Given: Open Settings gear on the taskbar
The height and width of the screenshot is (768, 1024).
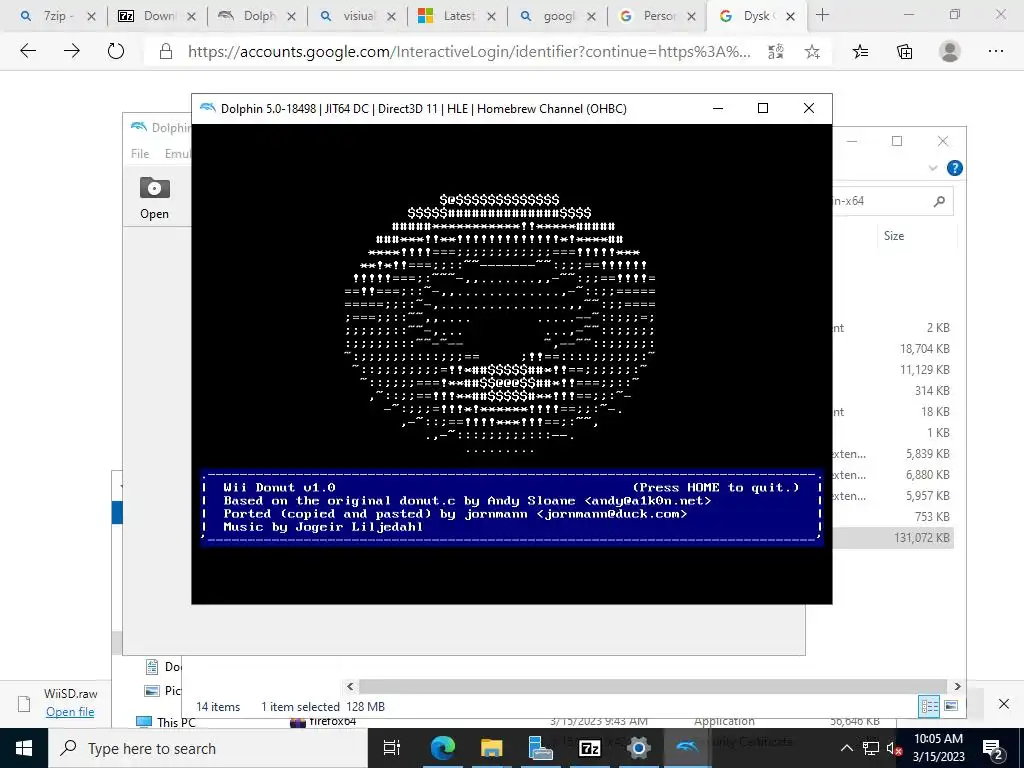Looking at the screenshot, I should coord(639,748).
